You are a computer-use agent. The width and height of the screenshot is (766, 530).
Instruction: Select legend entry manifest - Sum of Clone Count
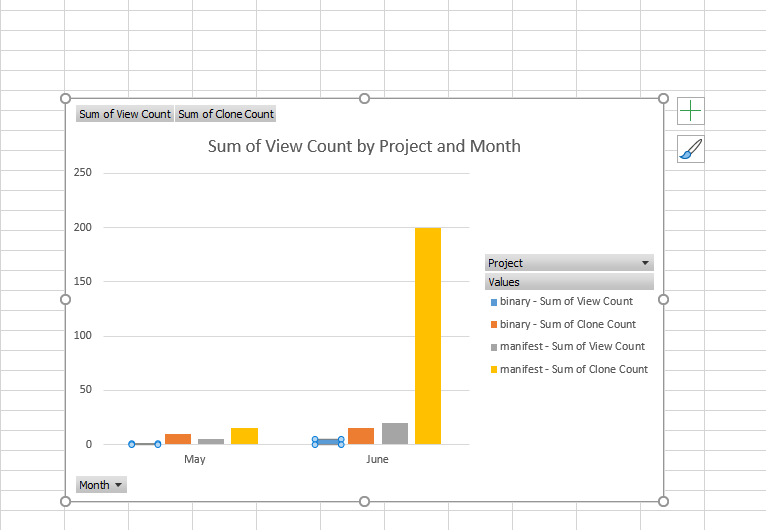tap(573, 369)
